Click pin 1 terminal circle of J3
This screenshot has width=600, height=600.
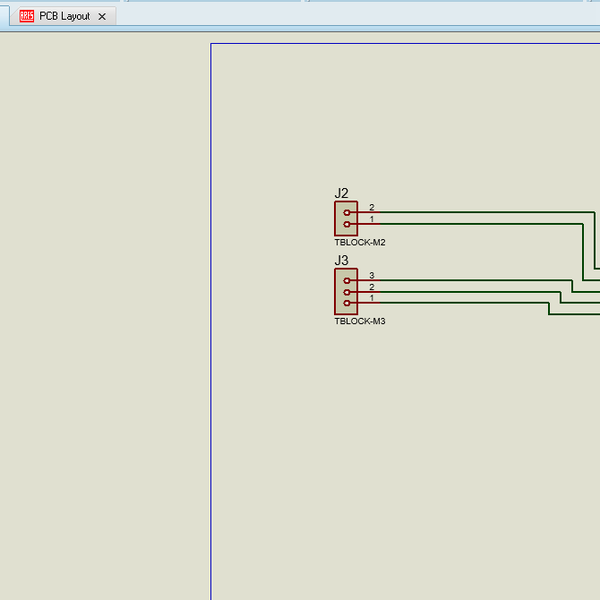point(347,303)
